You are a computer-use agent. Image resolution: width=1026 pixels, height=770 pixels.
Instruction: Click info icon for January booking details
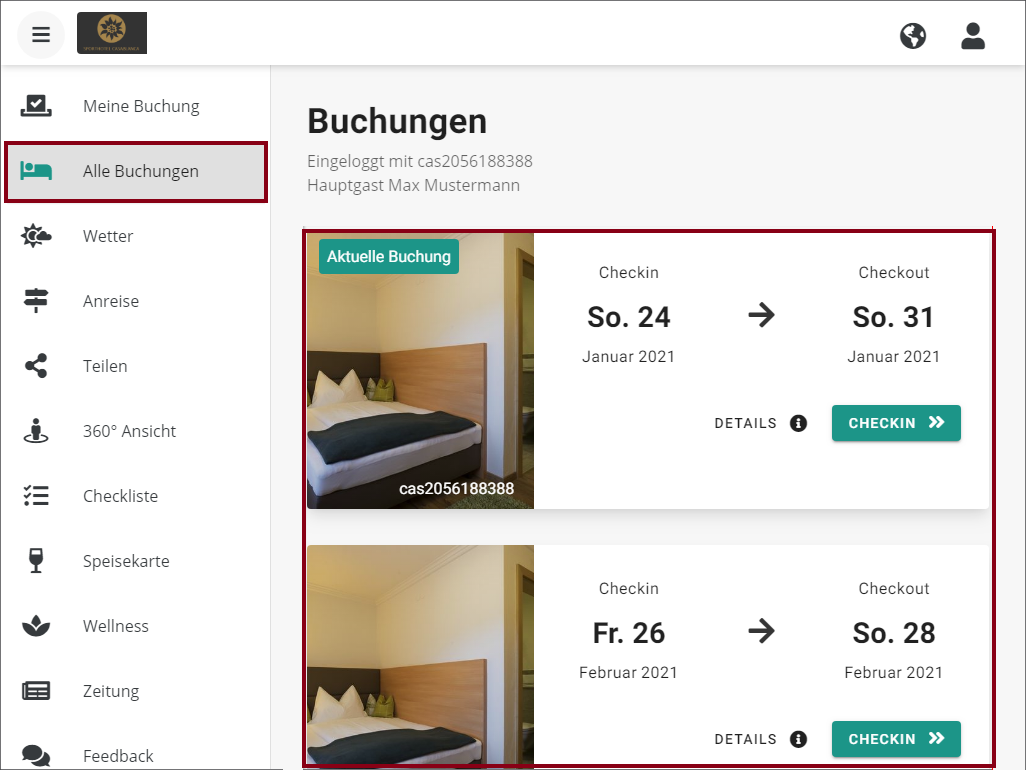(798, 423)
